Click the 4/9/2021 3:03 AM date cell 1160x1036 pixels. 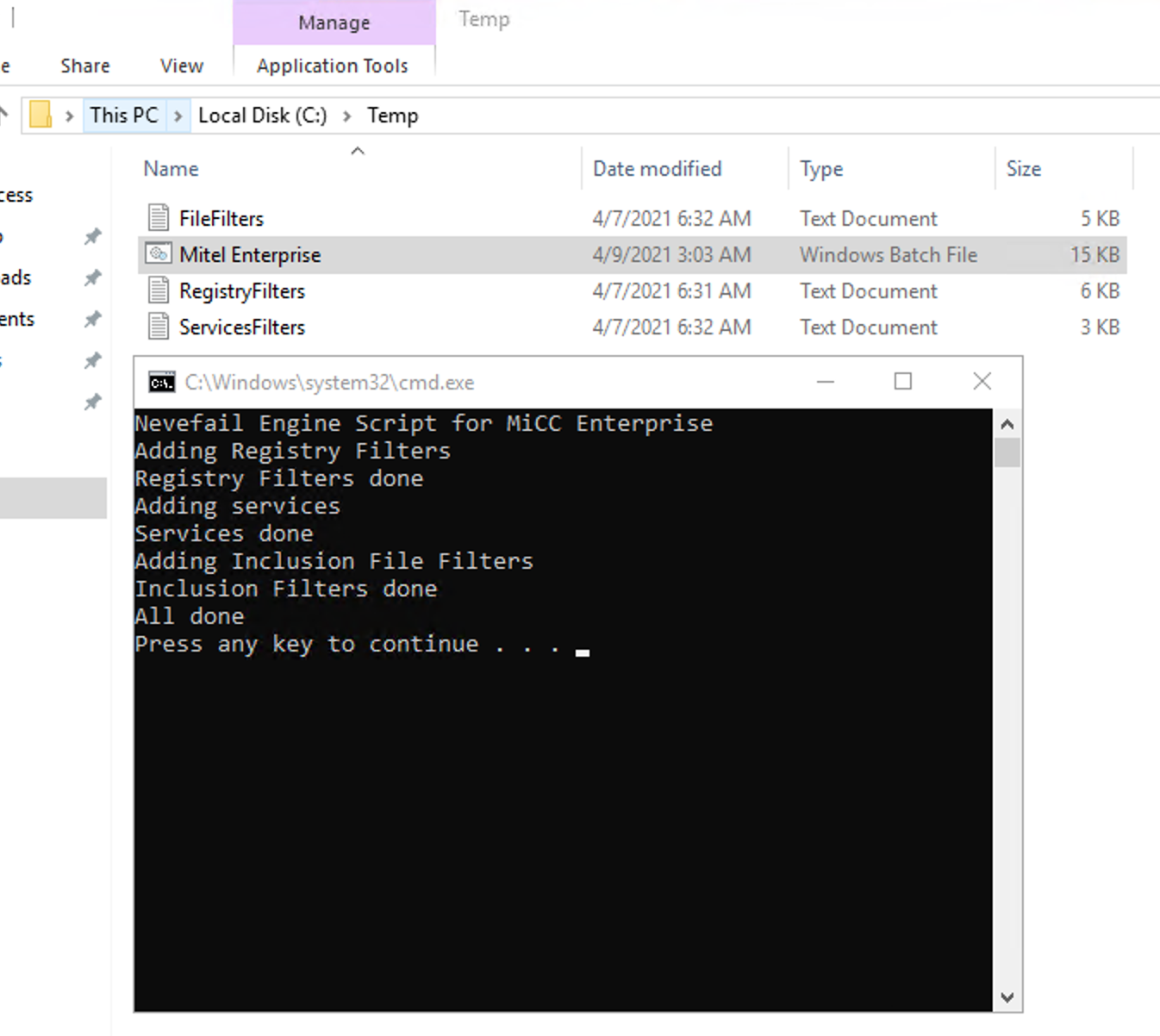[x=671, y=254]
